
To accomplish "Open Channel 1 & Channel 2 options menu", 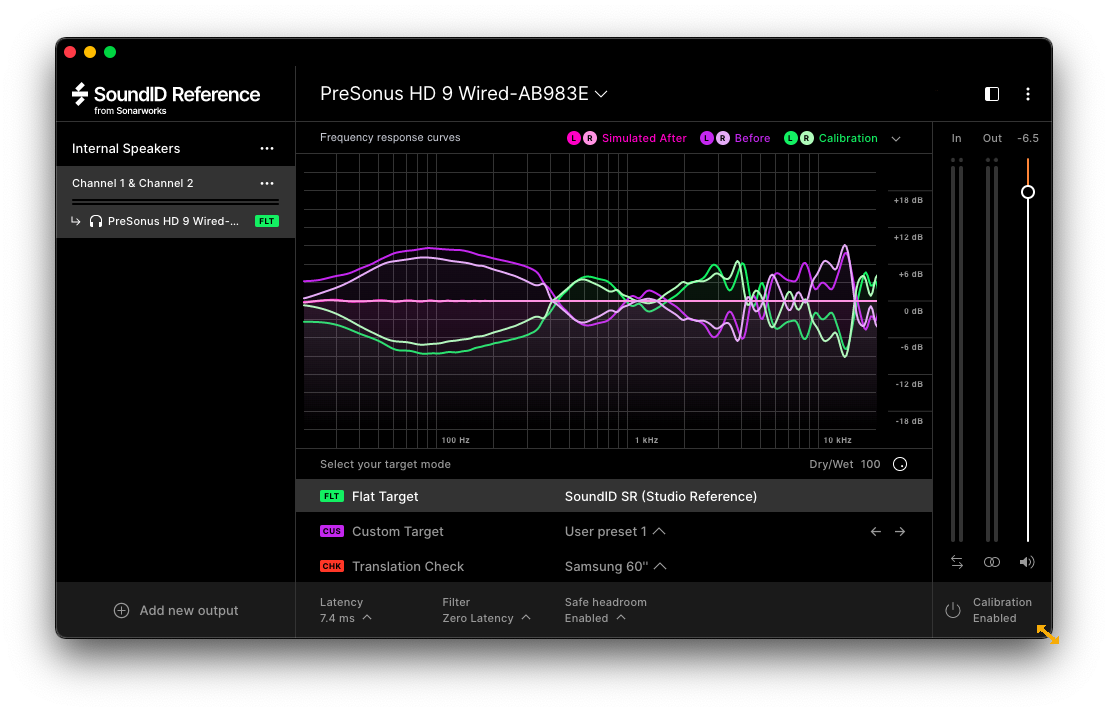I will 266,183.
